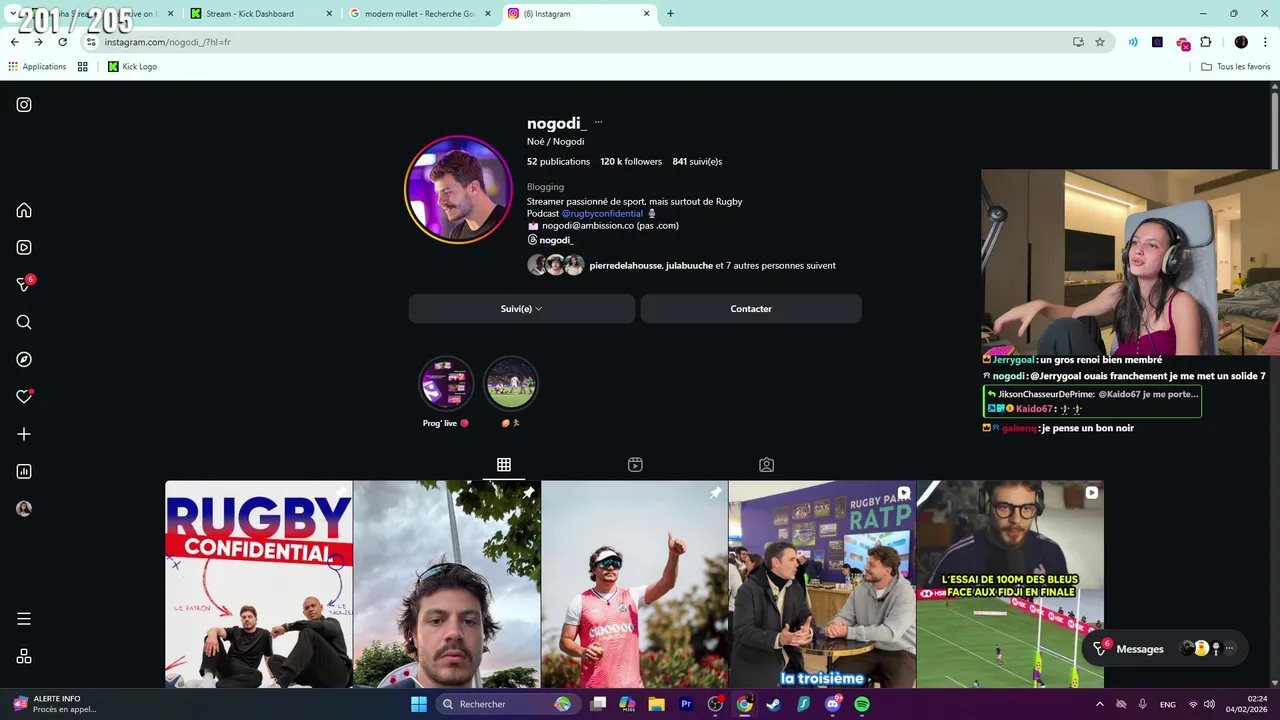The image size is (1280, 720).
Task: Open the Windows Start button
Action: (x=419, y=704)
